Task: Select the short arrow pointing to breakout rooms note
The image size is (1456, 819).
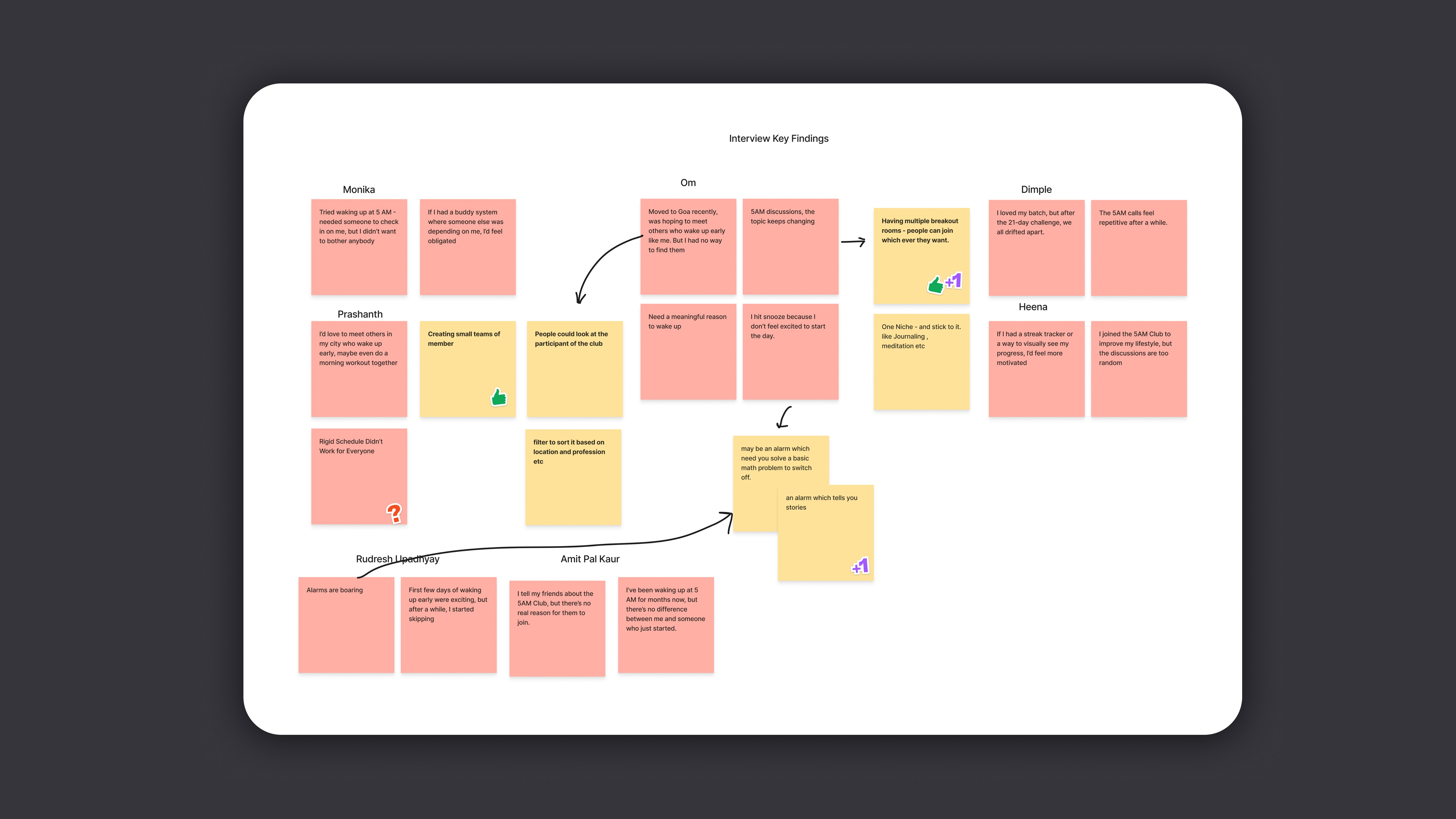Action: point(853,242)
